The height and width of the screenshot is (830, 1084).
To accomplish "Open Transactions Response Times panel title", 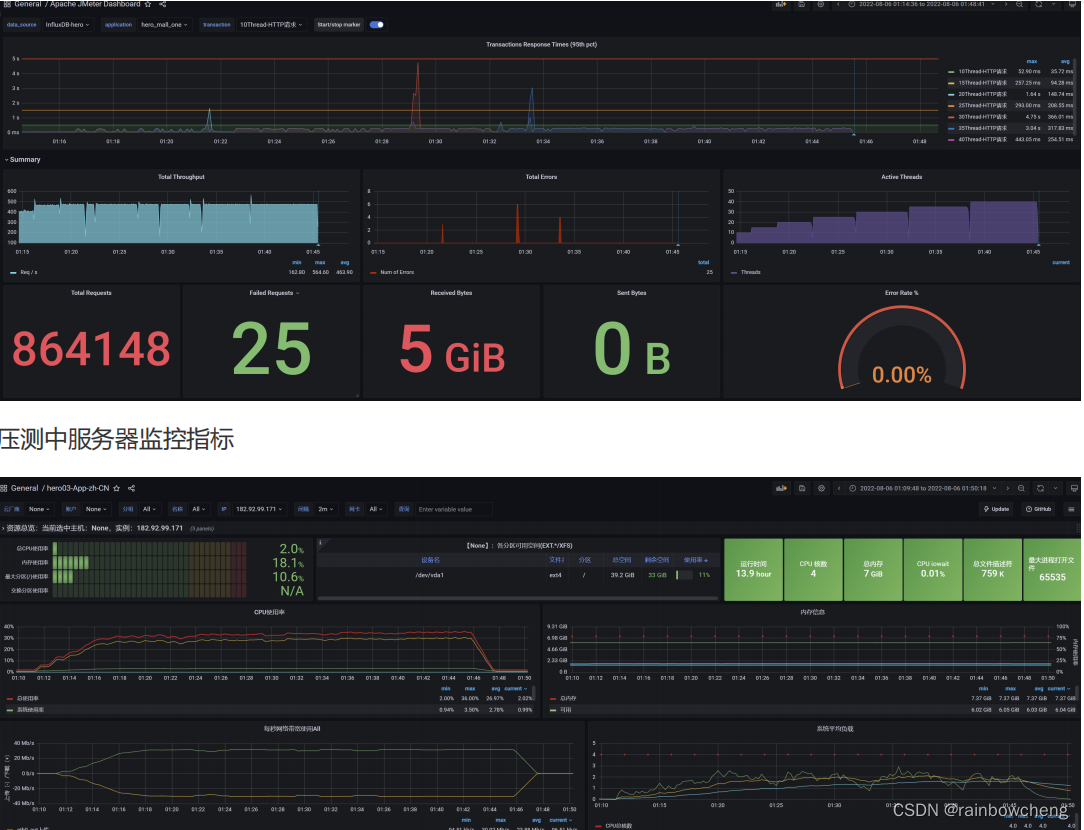I will tap(541, 44).
